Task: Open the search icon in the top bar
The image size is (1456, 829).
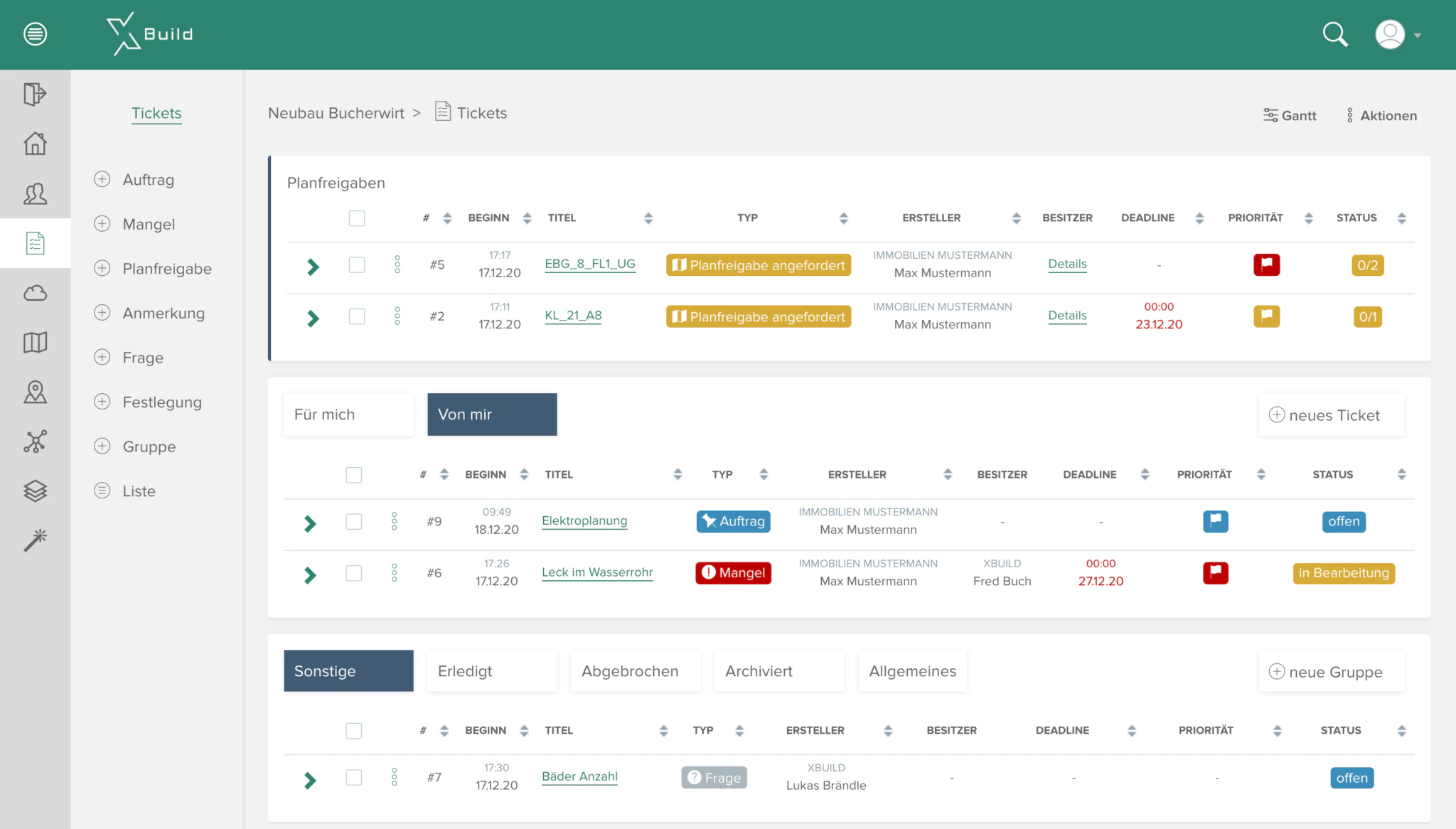Action: [1336, 33]
